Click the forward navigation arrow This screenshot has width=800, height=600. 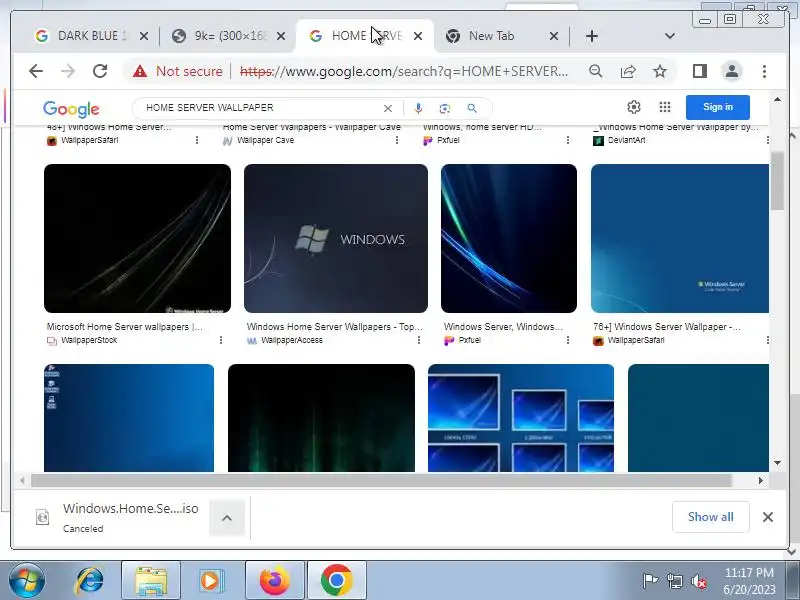pyautogui.click(x=67, y=71)
